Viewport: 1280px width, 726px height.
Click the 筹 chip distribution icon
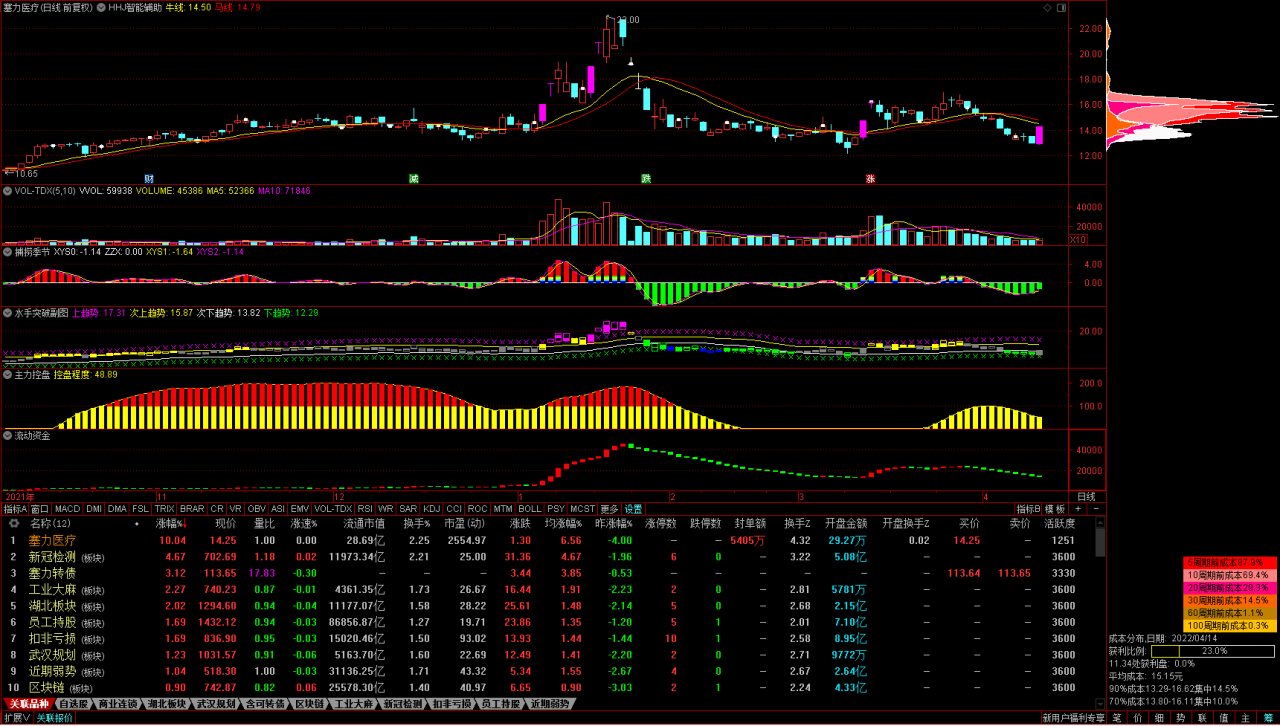pos(1269,718)
